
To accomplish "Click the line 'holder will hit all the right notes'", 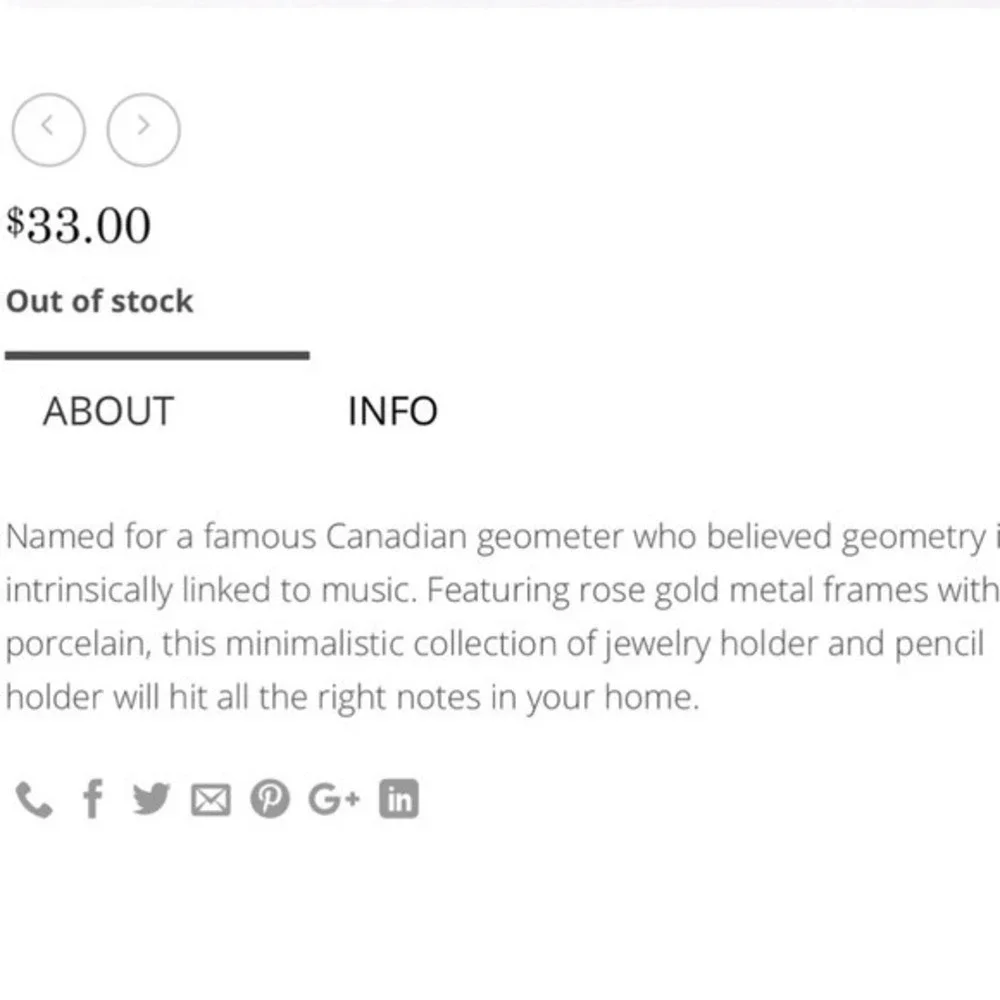I will pos(353,698).
